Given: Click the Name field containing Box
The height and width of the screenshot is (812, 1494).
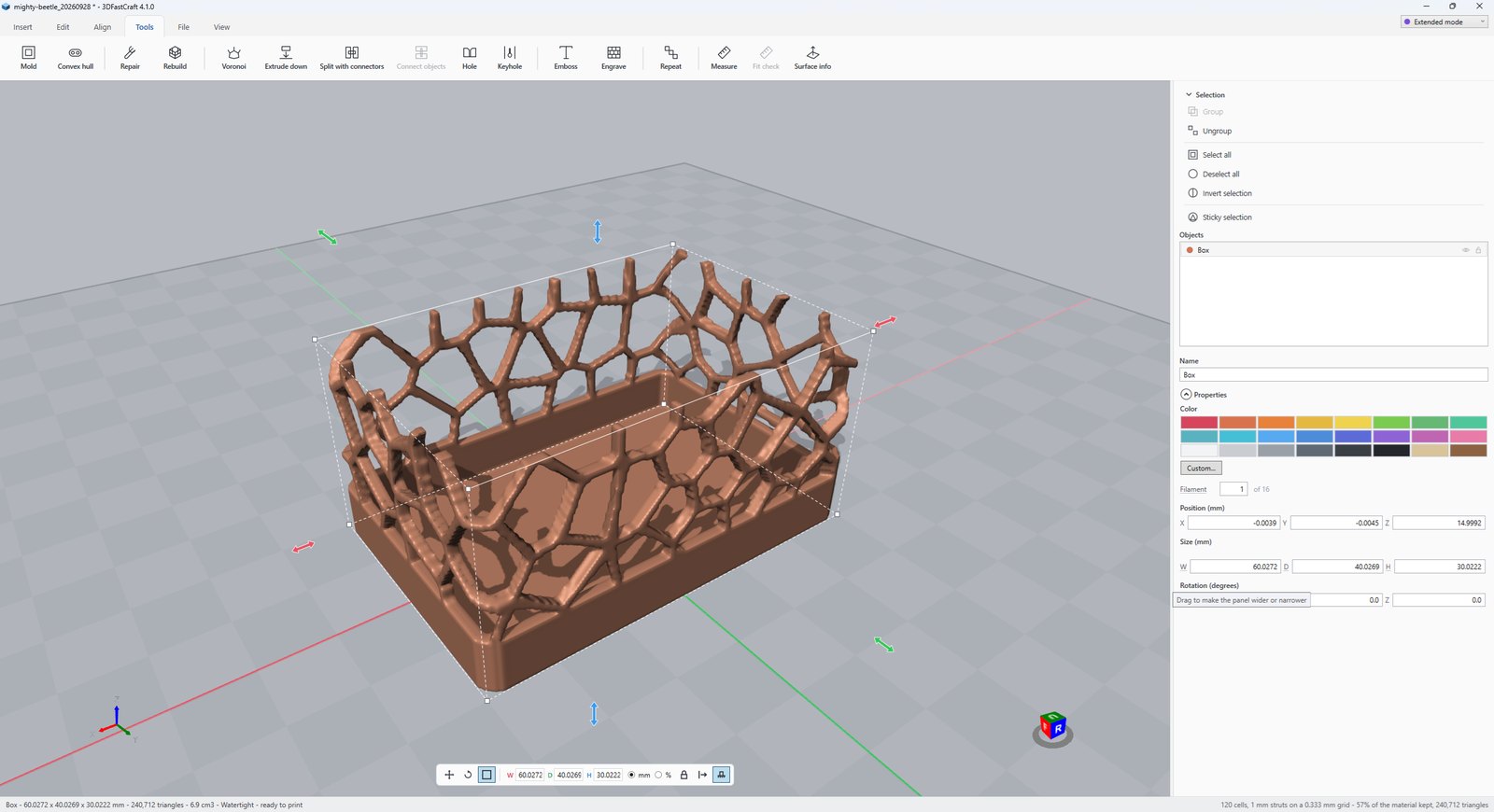Looking at the screenshot, I should [x=1333, y=375].
